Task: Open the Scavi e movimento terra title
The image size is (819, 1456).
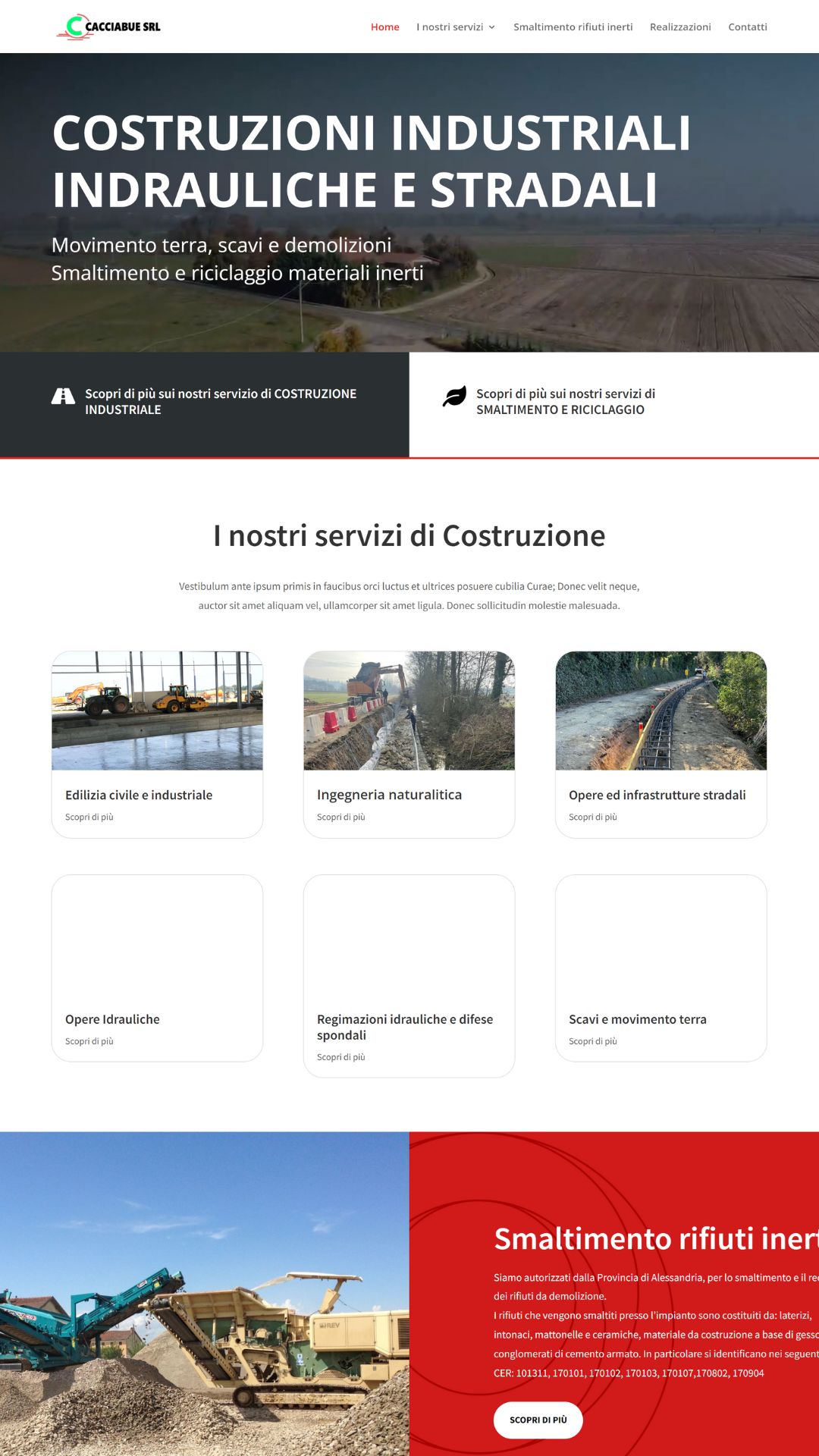Action: point(638,1019)
